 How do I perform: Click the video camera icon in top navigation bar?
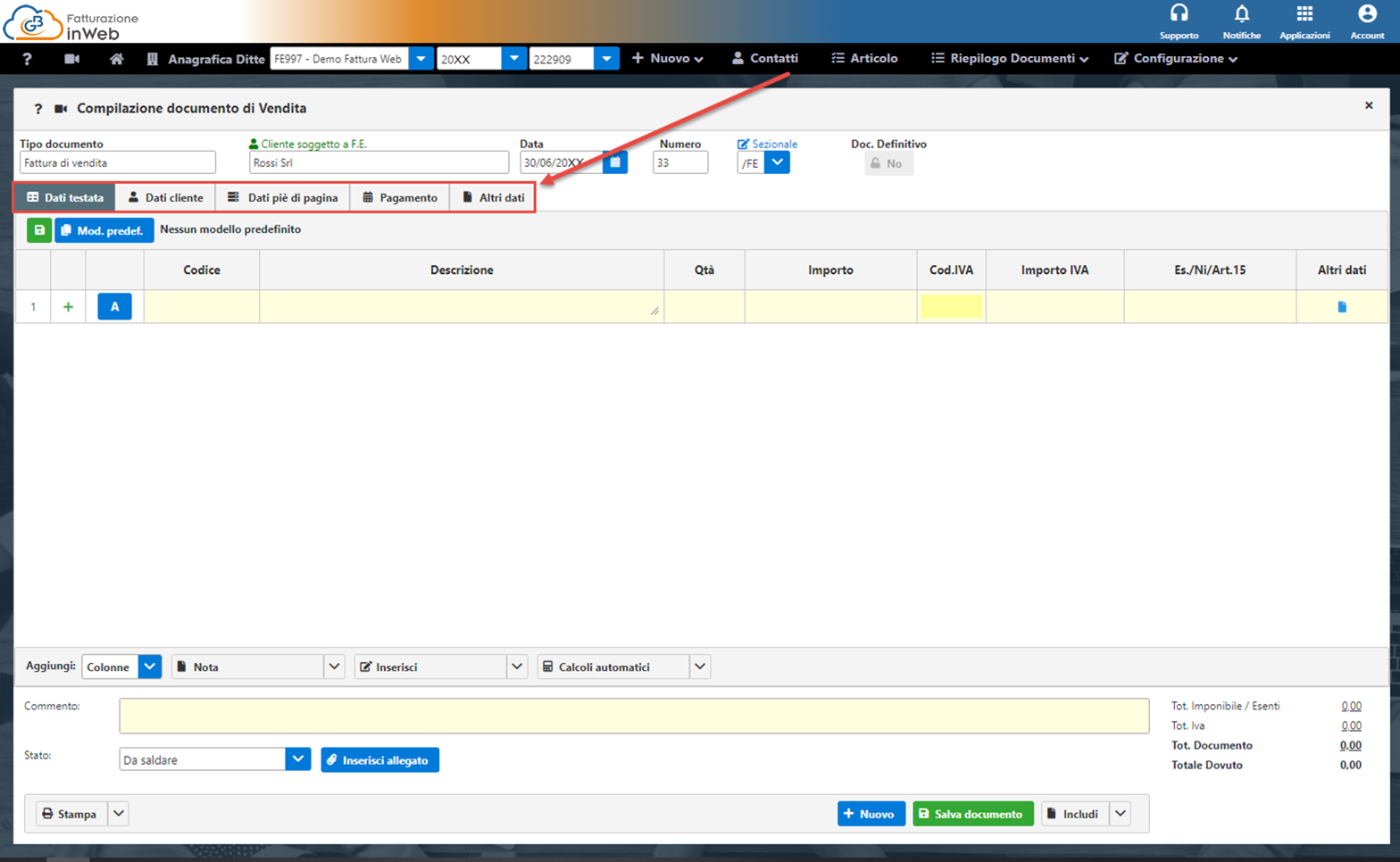point(72,59)
